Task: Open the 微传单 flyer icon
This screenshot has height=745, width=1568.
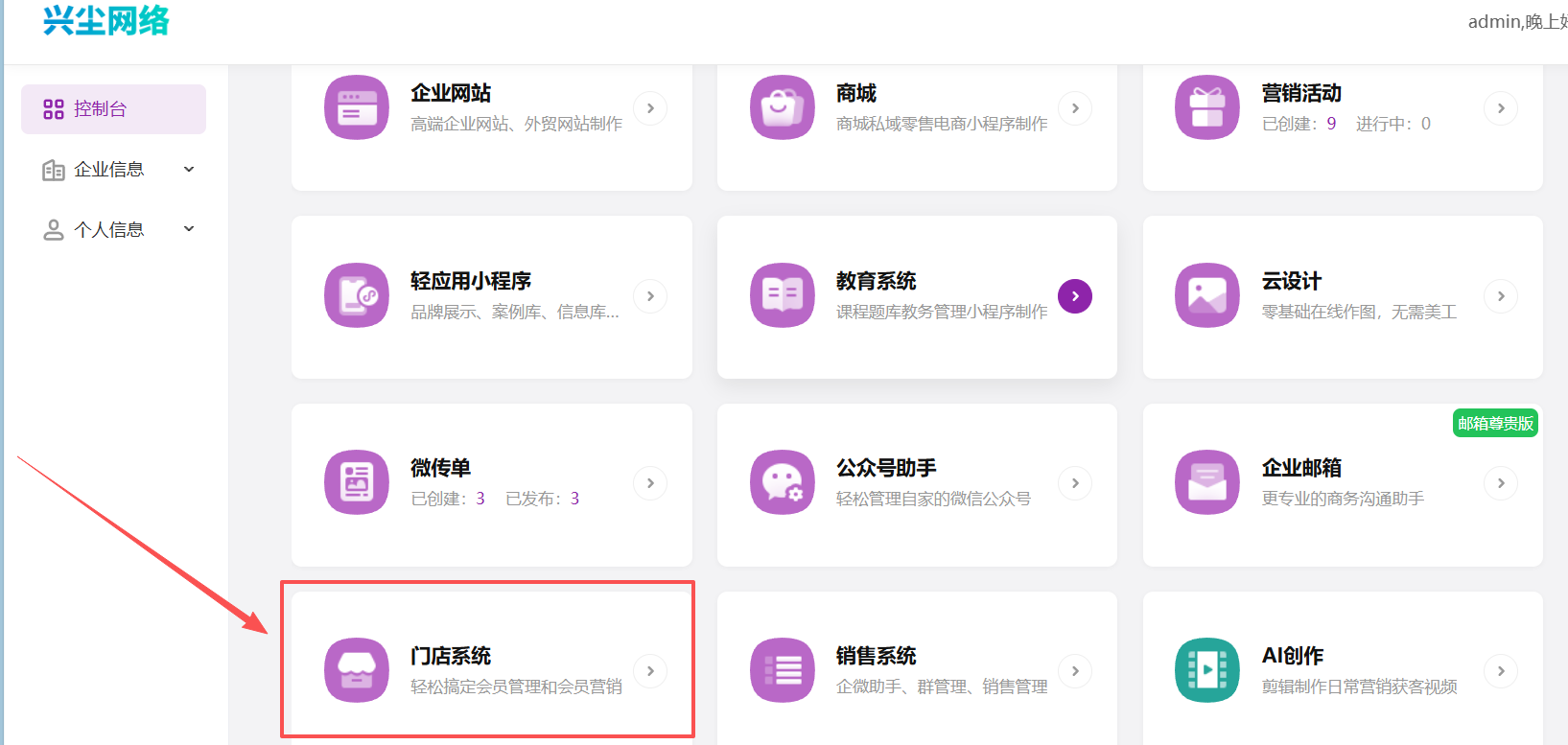Action: tap(357, 482)
